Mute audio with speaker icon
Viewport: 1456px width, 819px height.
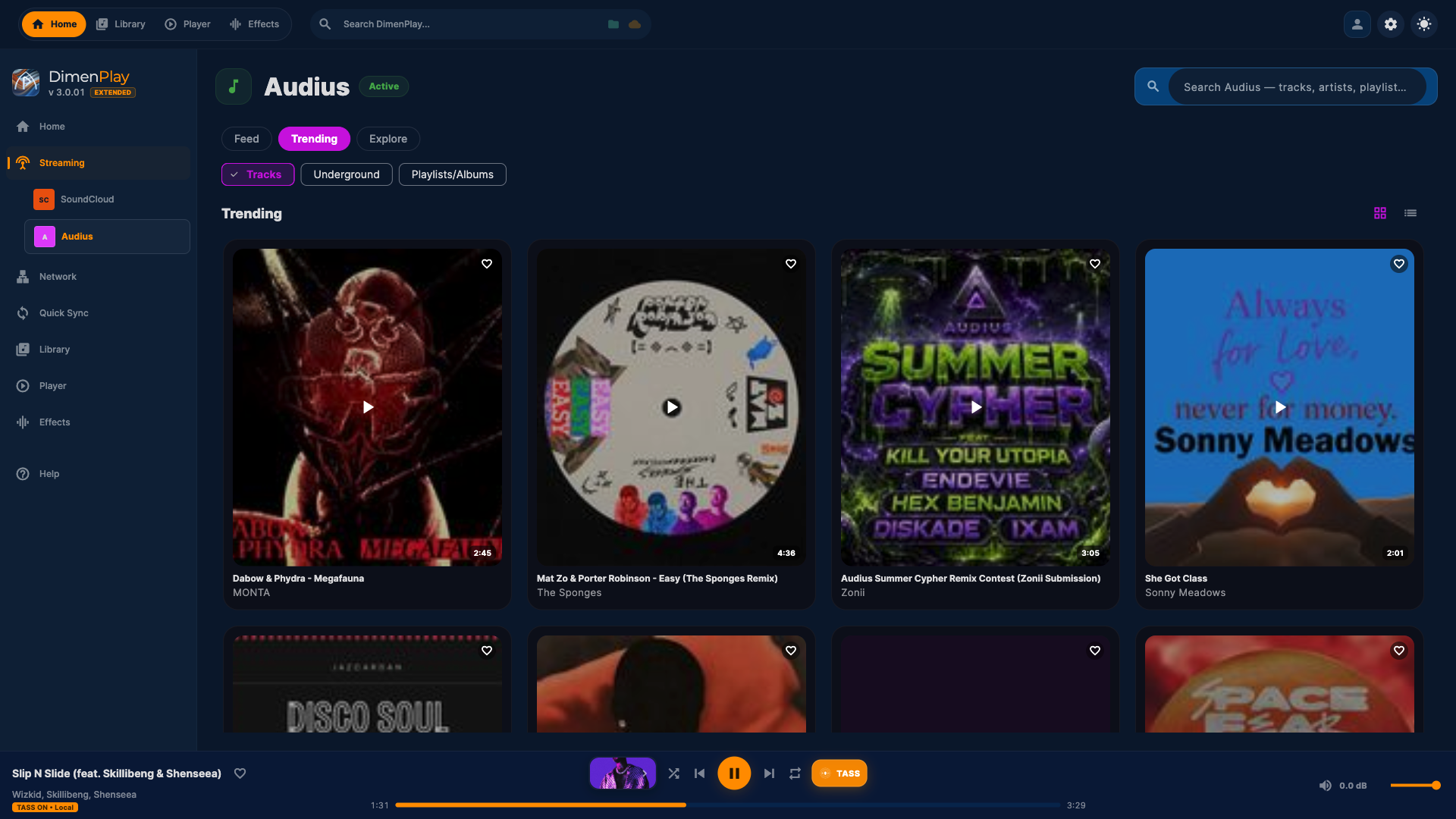coord(1325,786)
